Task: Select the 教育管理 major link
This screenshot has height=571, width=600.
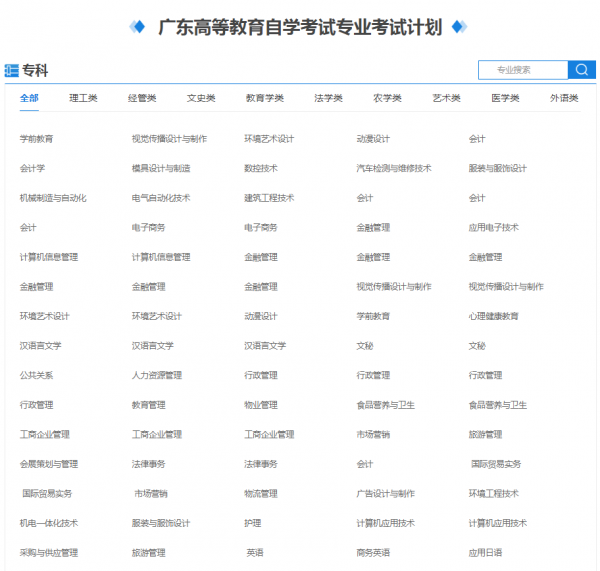Action: [148, 405]
